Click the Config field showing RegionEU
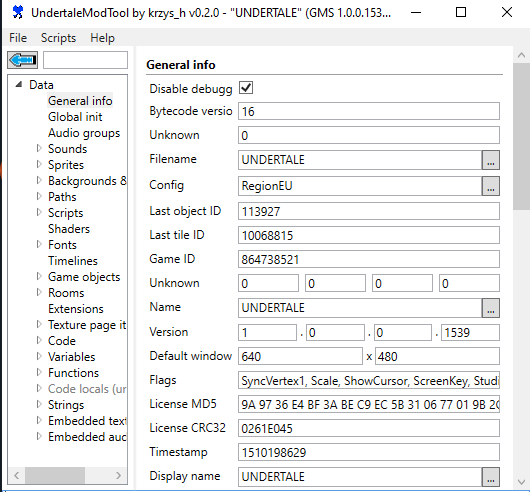Image resolution: width=530 pixels, height=492 pixels. [360, 186]
